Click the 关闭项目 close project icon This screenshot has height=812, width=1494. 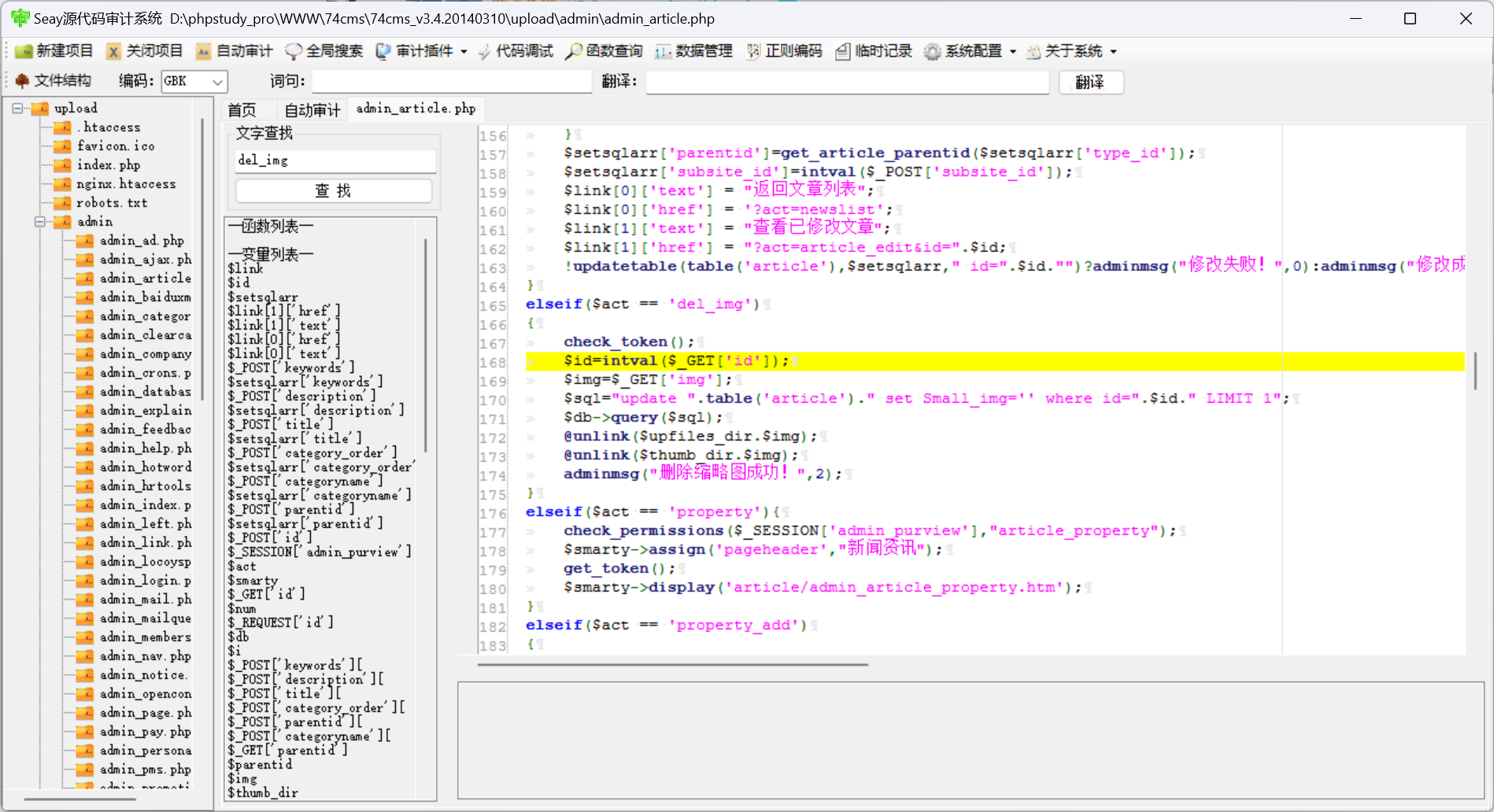tap(114, 52)
